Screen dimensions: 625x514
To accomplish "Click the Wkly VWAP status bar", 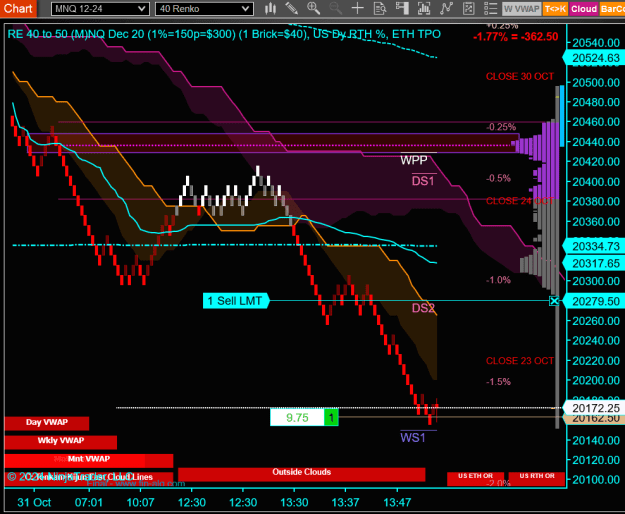I will pyautogui.click(x=61, y=441).
